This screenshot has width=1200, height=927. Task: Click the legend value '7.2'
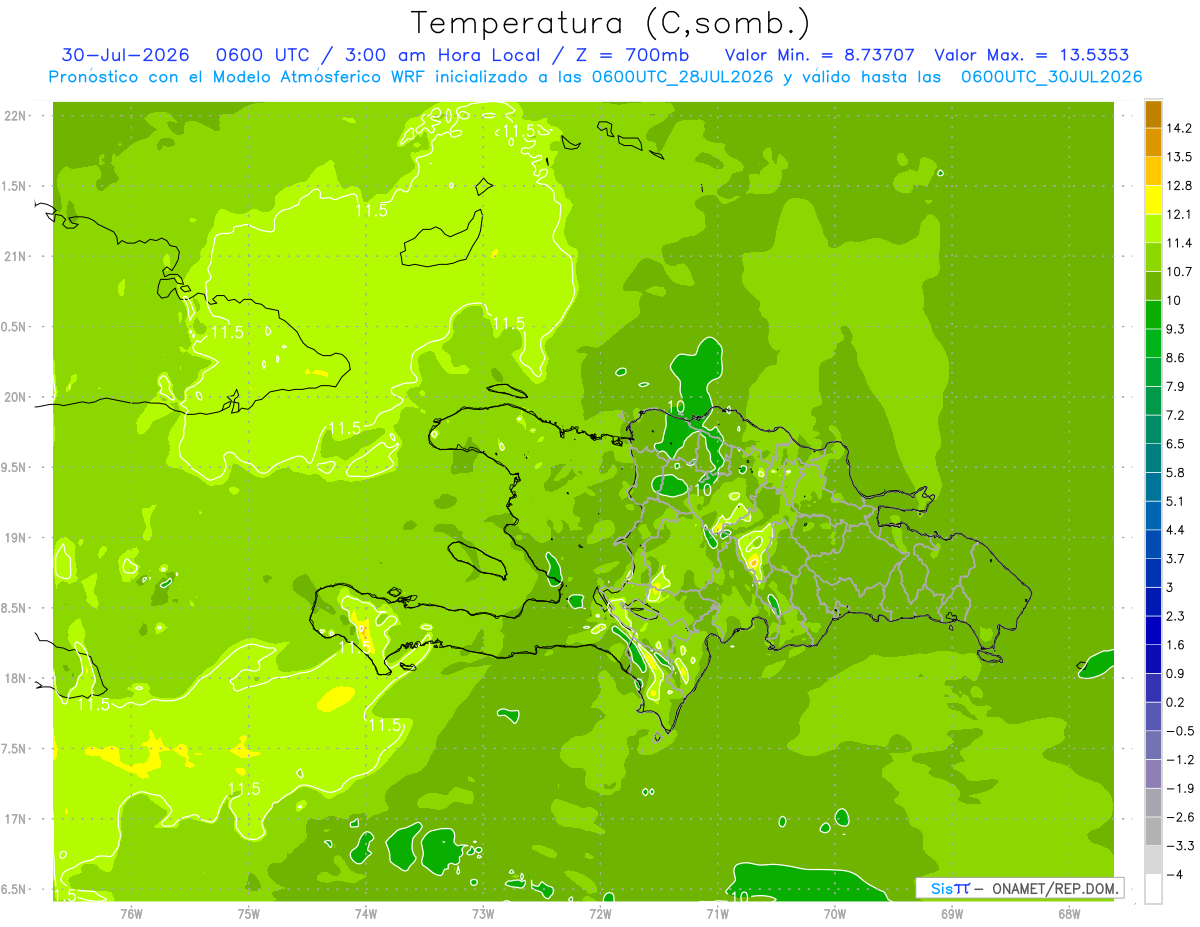tap(1176, 415)
